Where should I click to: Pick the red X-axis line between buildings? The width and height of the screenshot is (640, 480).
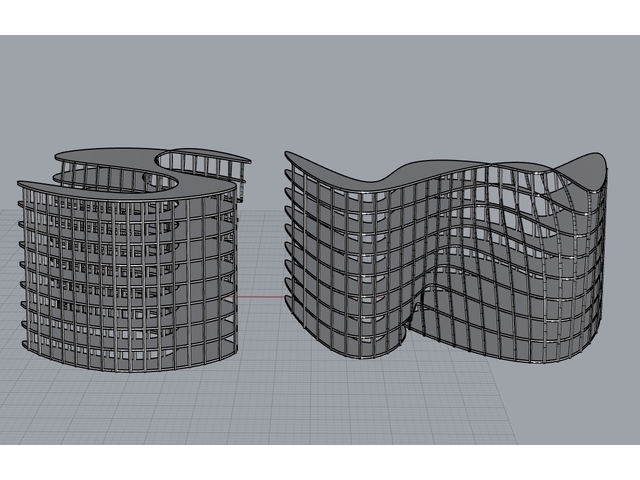click(262, 298)
